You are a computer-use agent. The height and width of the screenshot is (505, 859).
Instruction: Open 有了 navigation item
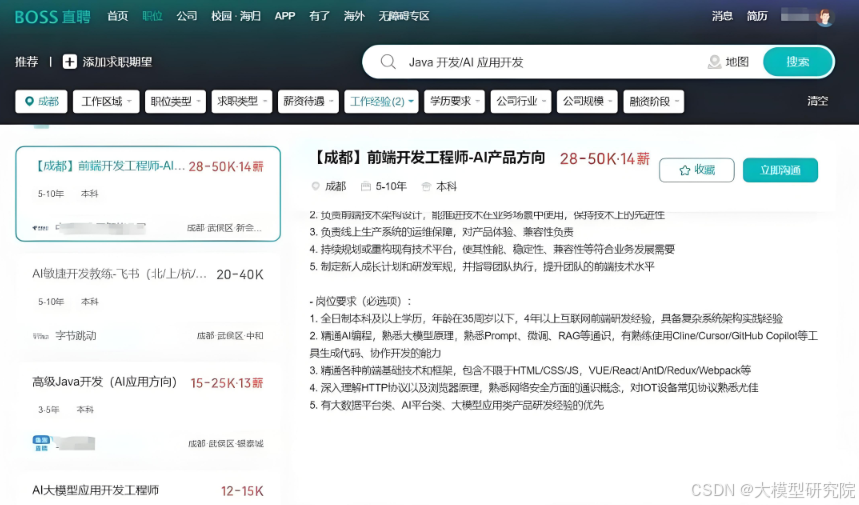[x=319, y=16]
